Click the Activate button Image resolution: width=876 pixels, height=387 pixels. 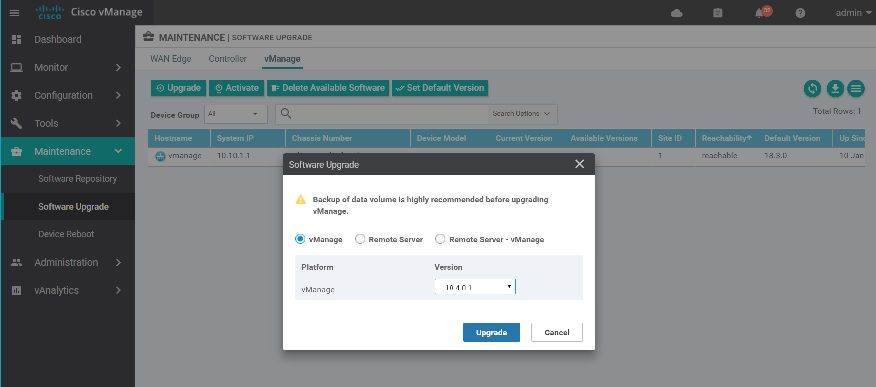coord(237,88)
